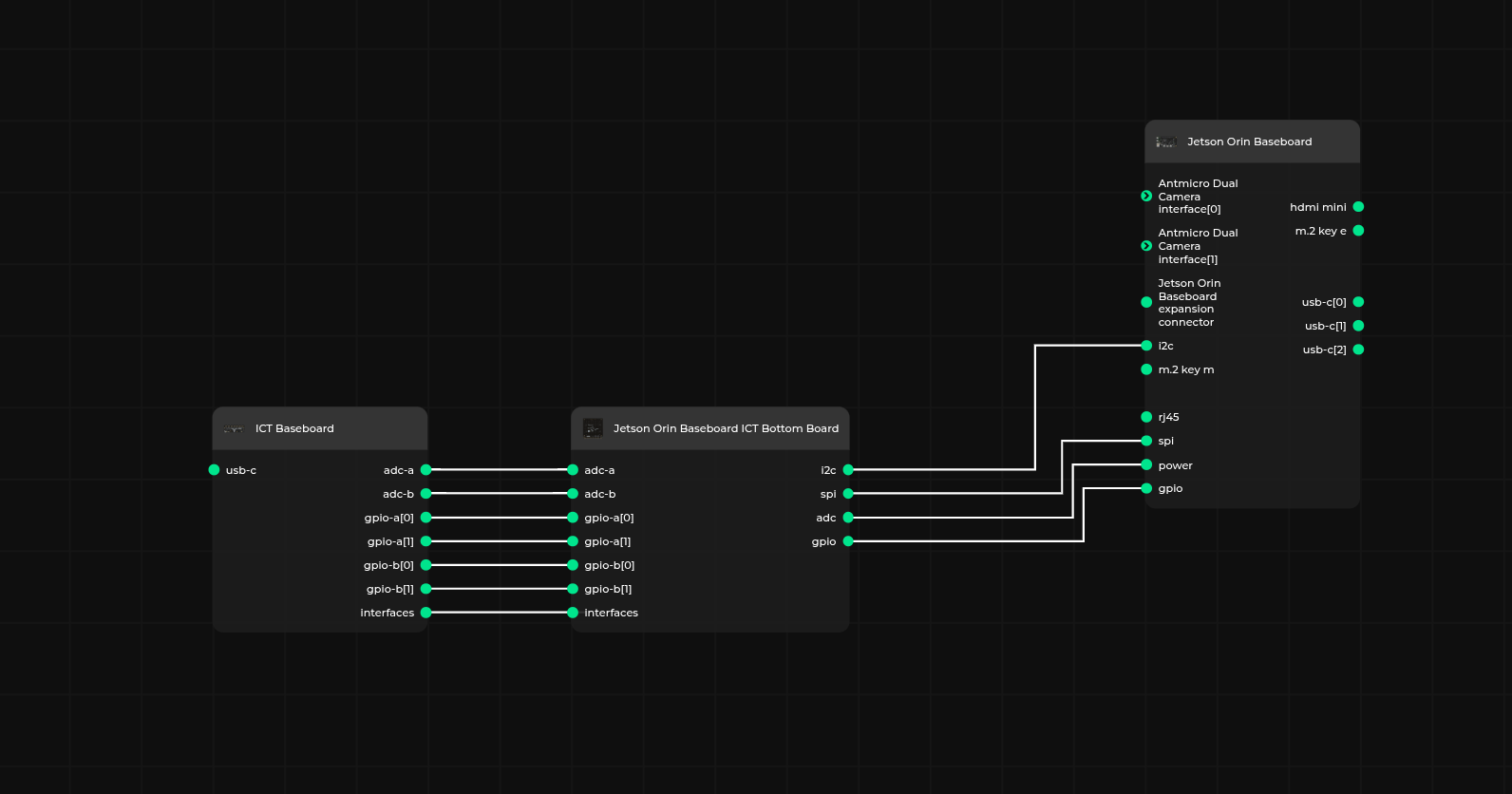1512x794 pixels.
Task: Select the ICT Baseboard node title
Action: tap(294, 428)
